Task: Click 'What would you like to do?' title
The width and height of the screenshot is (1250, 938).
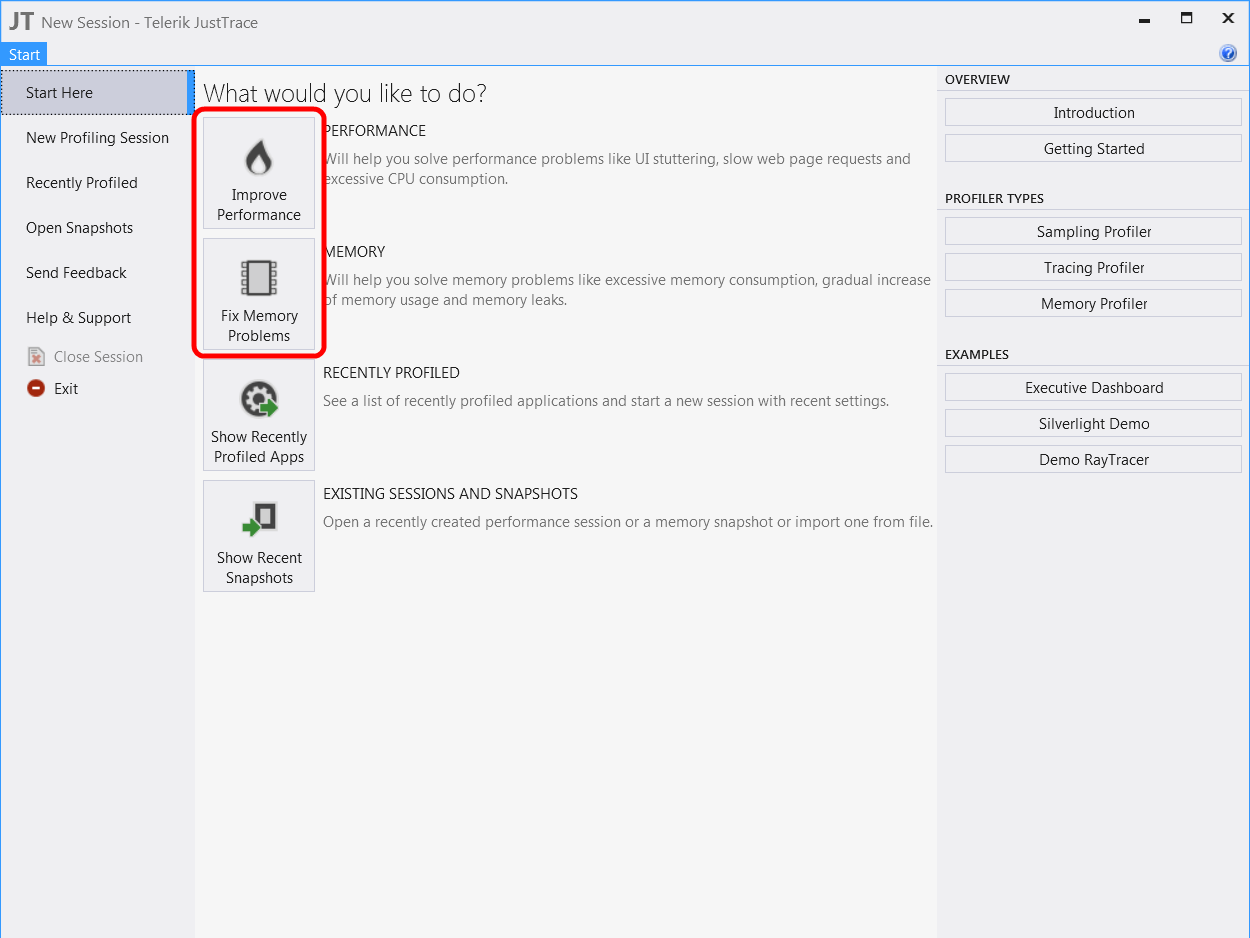Action: [345, 94]
